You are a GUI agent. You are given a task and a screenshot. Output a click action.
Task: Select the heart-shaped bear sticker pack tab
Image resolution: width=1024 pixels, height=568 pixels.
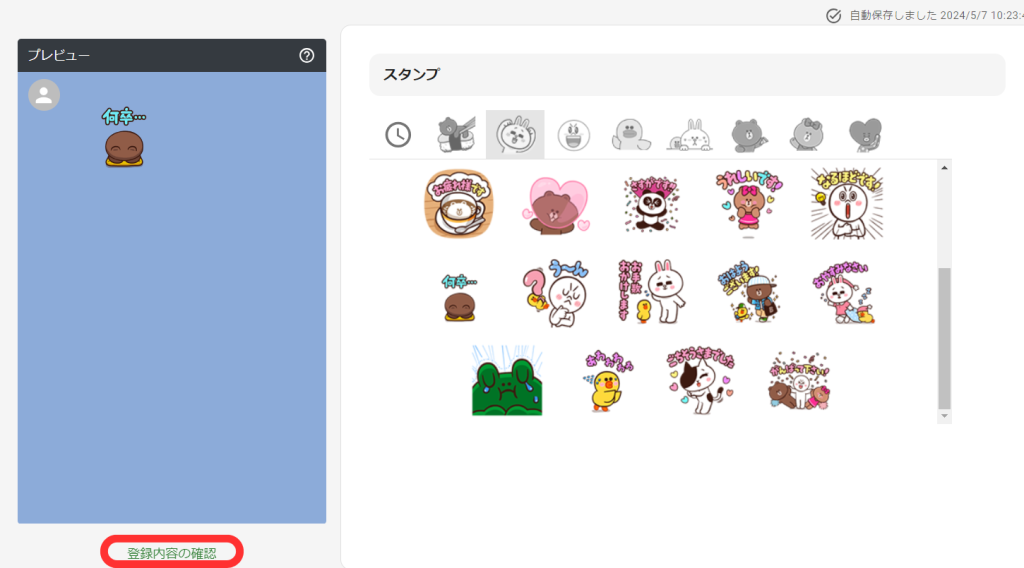click(865, 135)
